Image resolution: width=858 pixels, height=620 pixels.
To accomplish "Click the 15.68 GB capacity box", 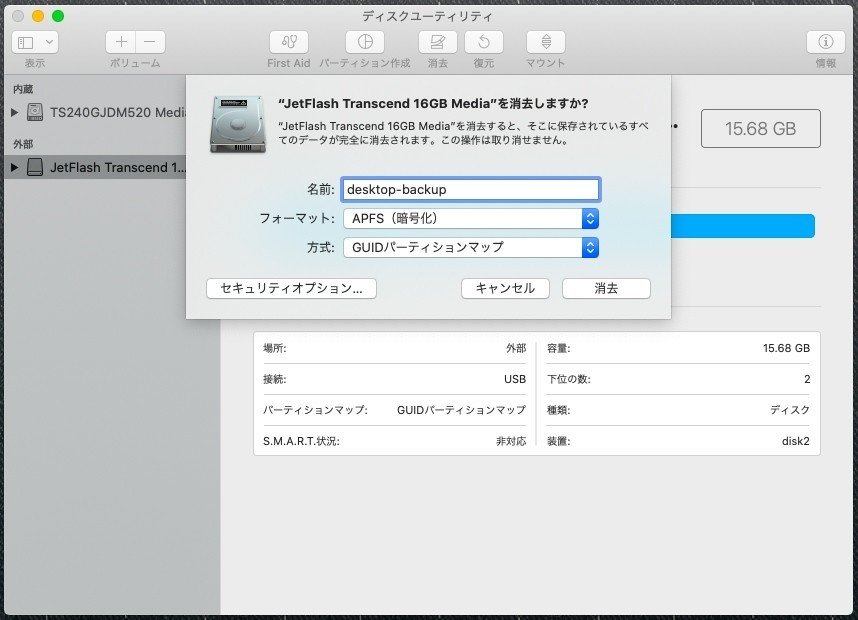I will pyautogui.click(x=761, y=129).
